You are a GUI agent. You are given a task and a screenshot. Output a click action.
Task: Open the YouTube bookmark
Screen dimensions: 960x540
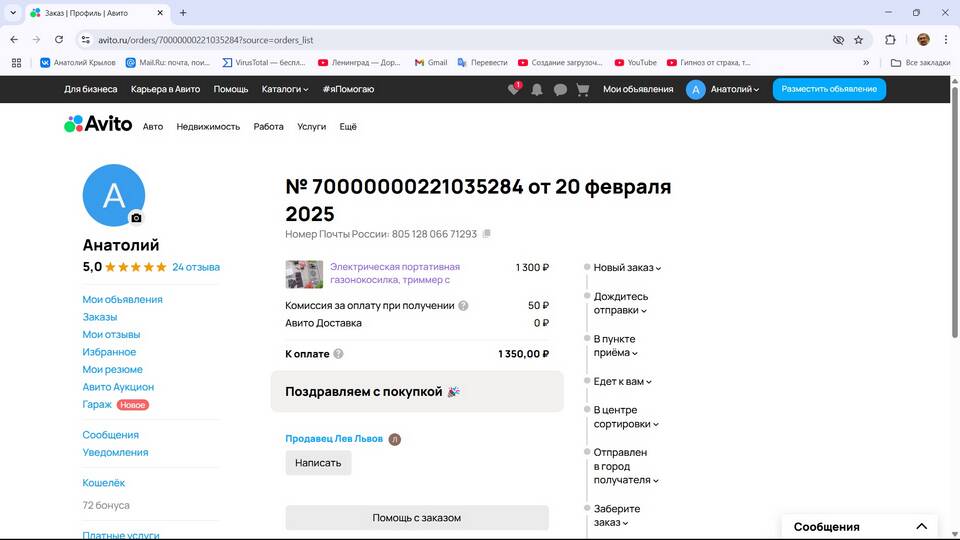point(636,62)
